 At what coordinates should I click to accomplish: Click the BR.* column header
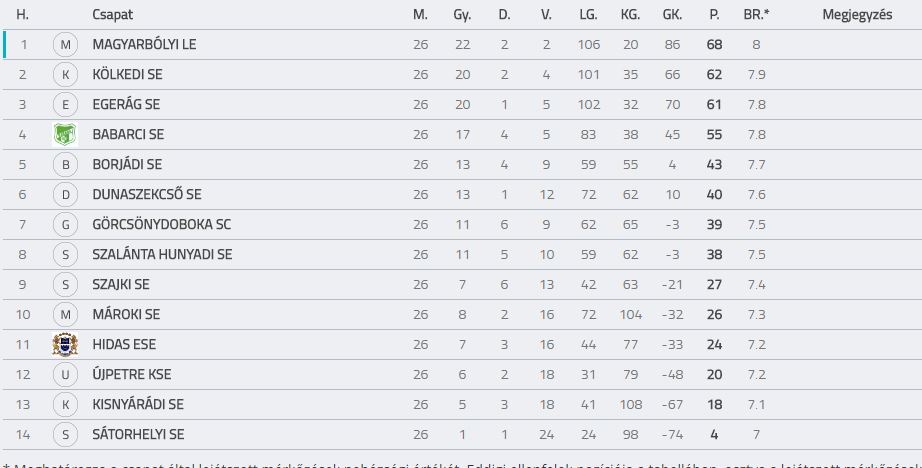pyautogui.click(x=756, y=15)
